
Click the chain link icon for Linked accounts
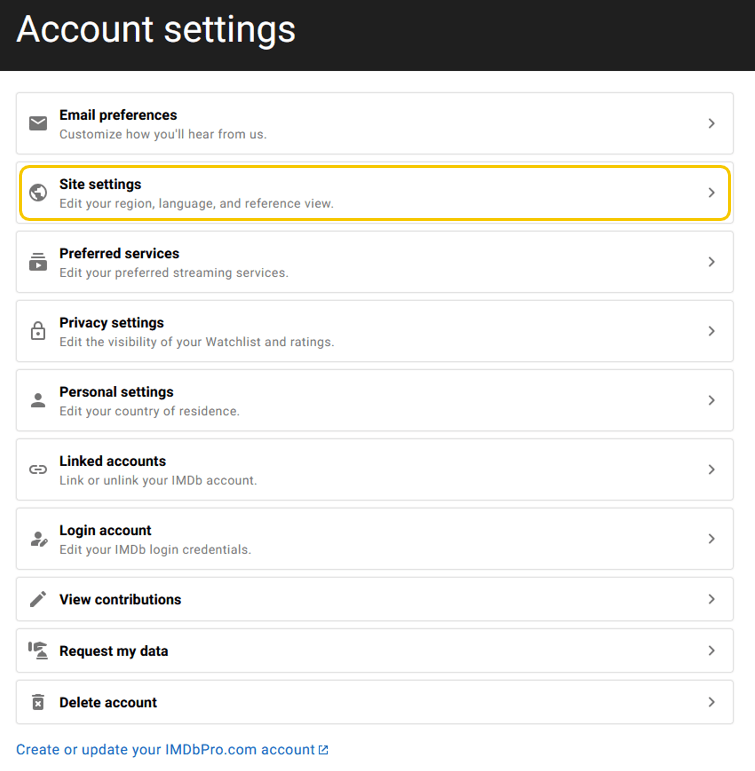point(38,470)
